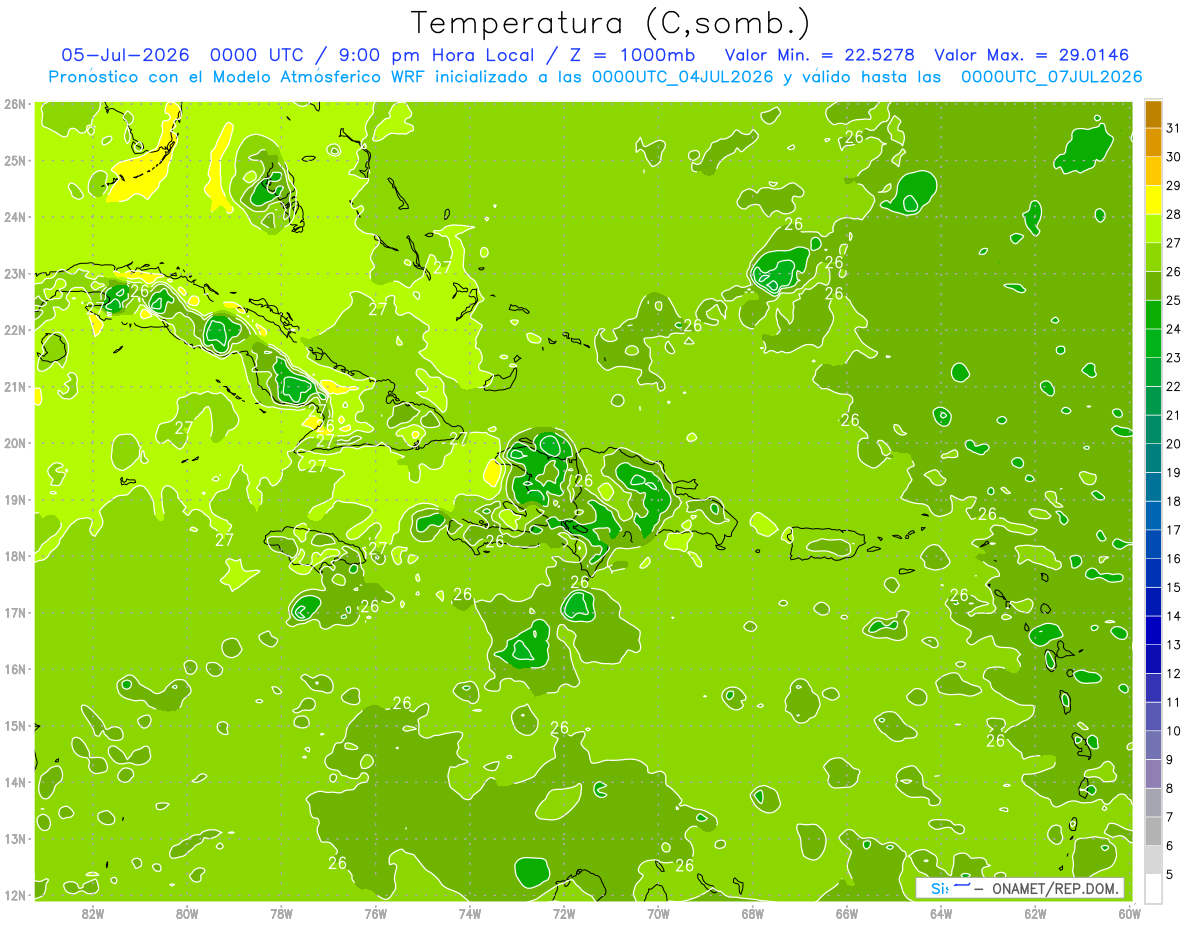Viewport: 1200px width, 927px height.
Task: Click the '21N' latitude axis label
Action: [x=14, y=386]
